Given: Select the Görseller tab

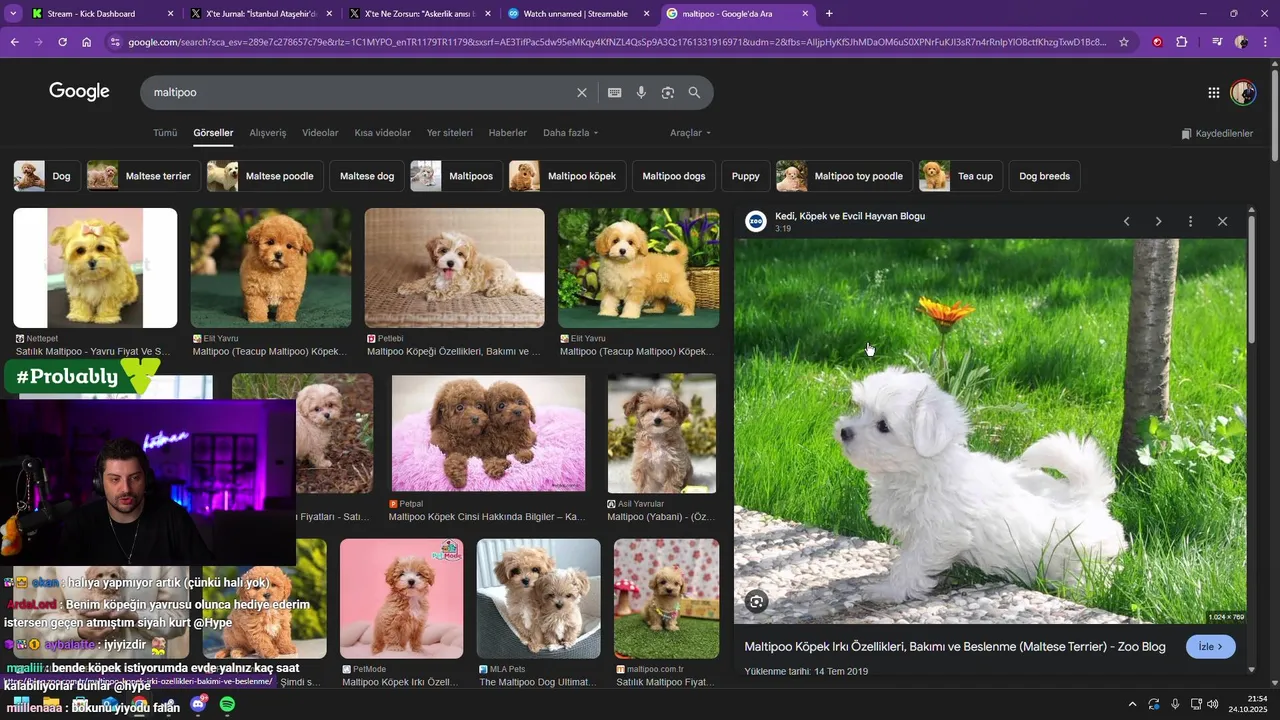Looking at the screenshot, I should (x=213, y=133).
